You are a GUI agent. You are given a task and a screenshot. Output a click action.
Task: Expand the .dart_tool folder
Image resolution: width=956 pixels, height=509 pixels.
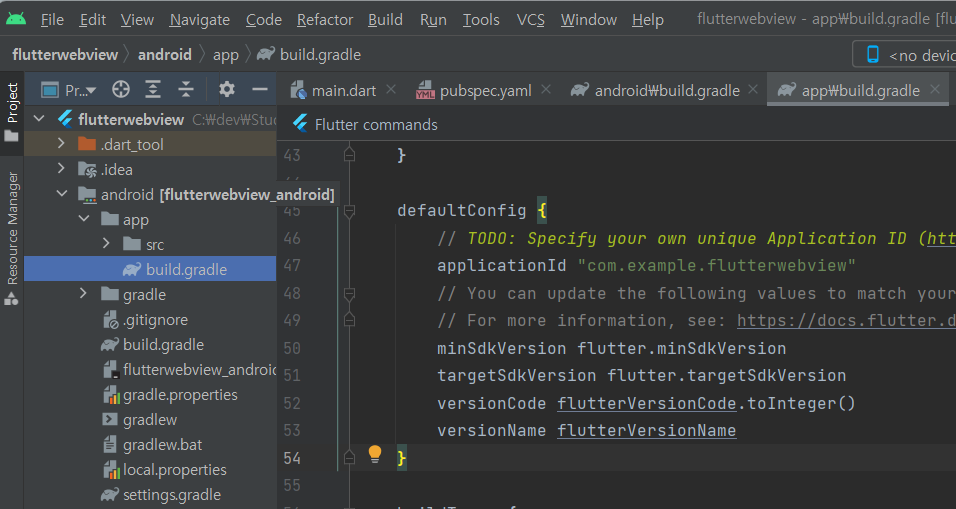pos(61,143)
